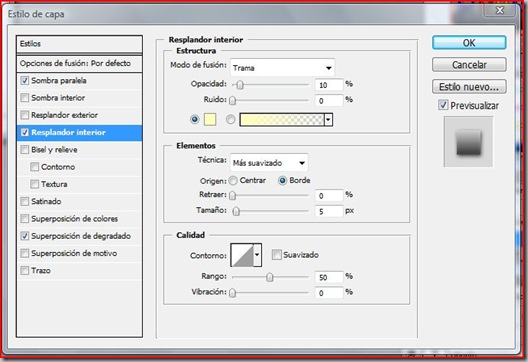This screenshot has height=362, width=528.
Task: Click the Rango slider handle
Action: (x=269, y=277)
